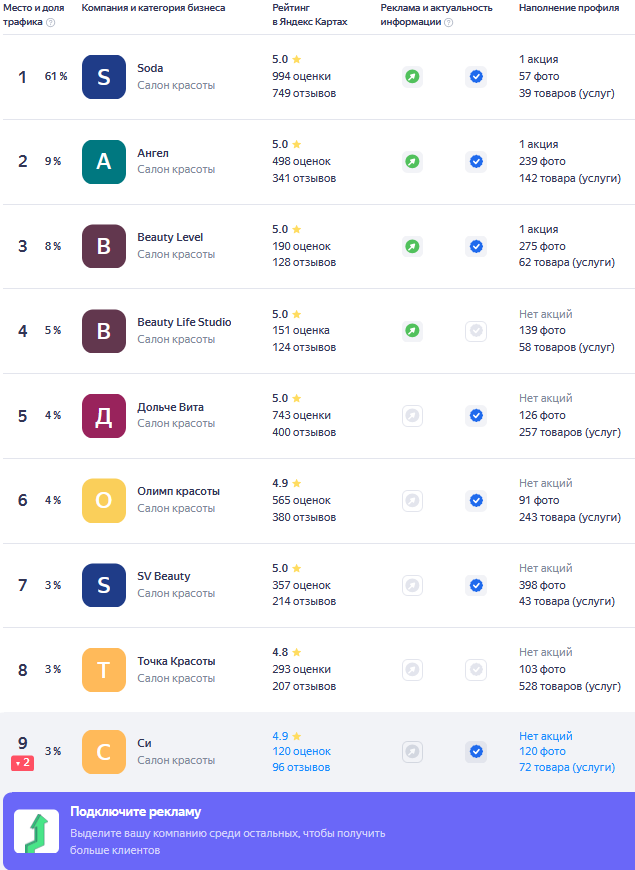Click company name 'Ангел'
Image resolution: width=635 pixels, height=870 pixels.
(153, 153)
